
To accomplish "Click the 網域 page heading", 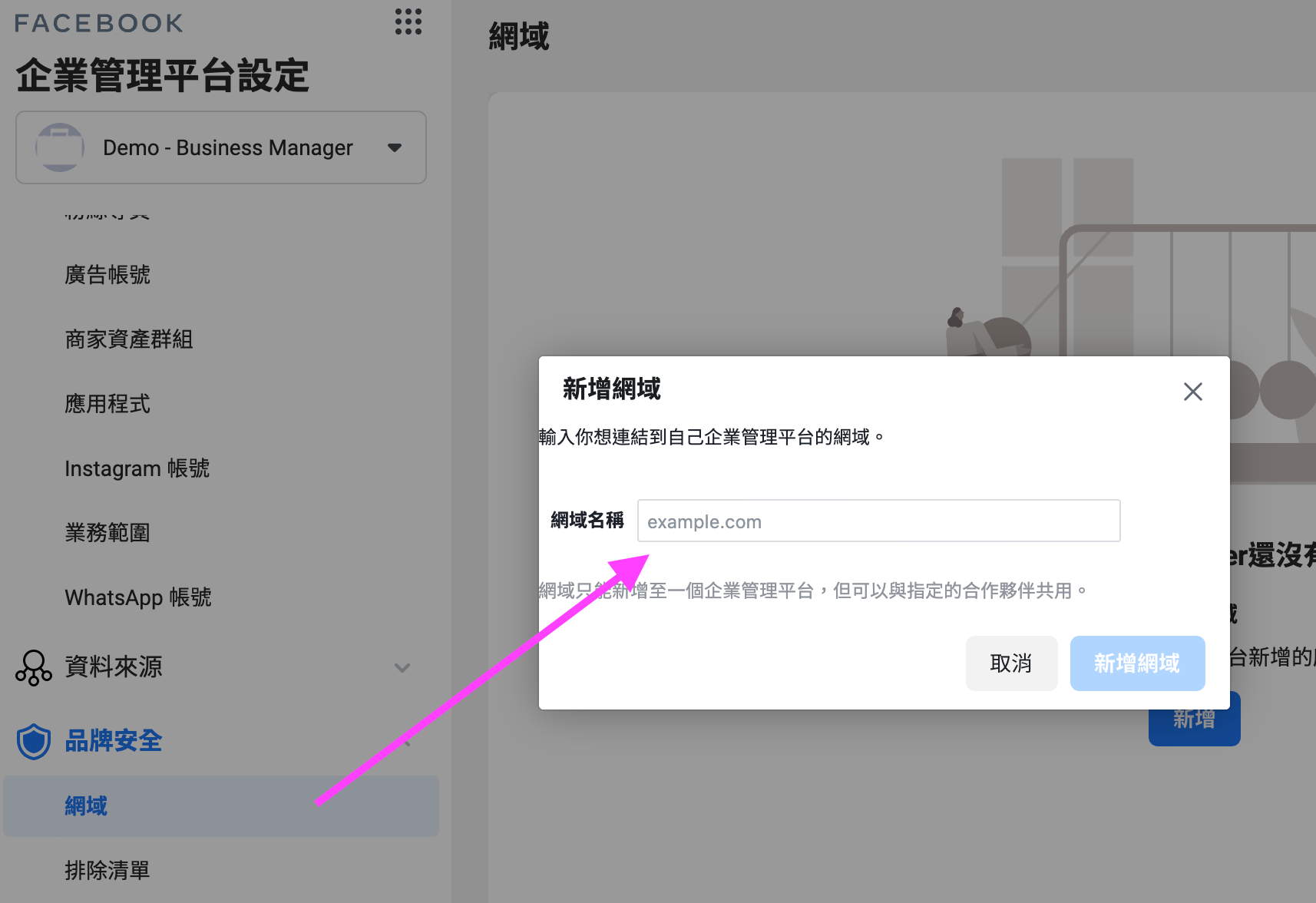I will [519, 36].
